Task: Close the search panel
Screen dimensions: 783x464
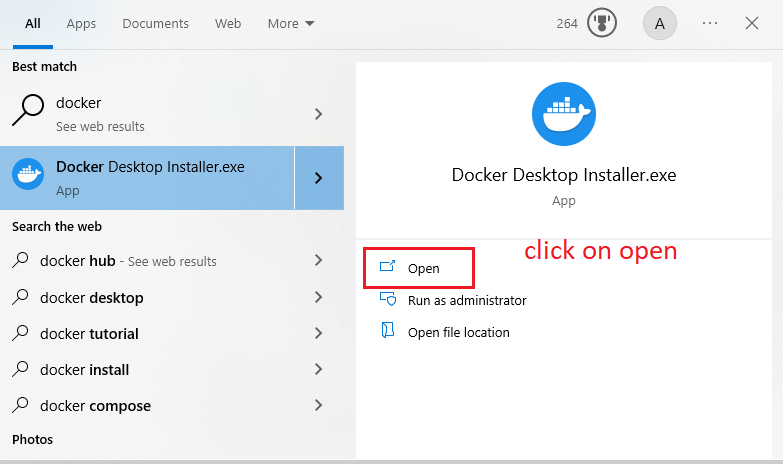Action: (752, 23)
